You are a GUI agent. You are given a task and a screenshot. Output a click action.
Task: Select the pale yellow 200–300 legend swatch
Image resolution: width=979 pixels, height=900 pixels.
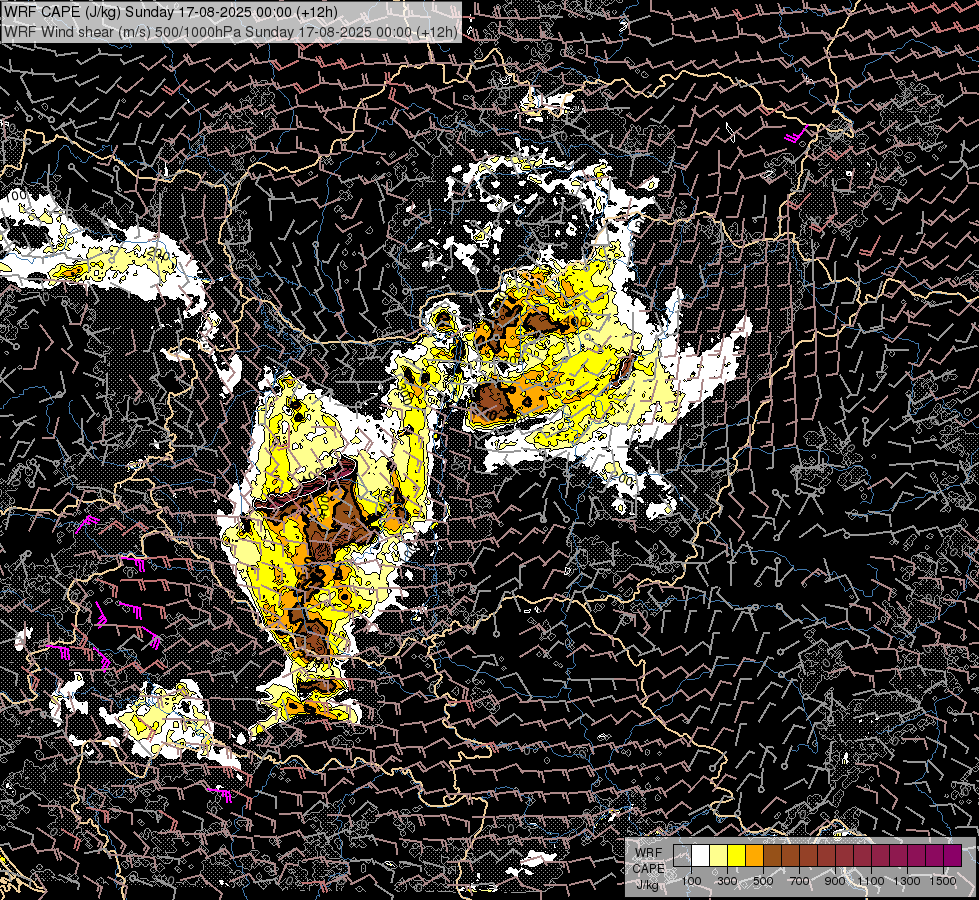pyautogui.click(x=719, y=855)
